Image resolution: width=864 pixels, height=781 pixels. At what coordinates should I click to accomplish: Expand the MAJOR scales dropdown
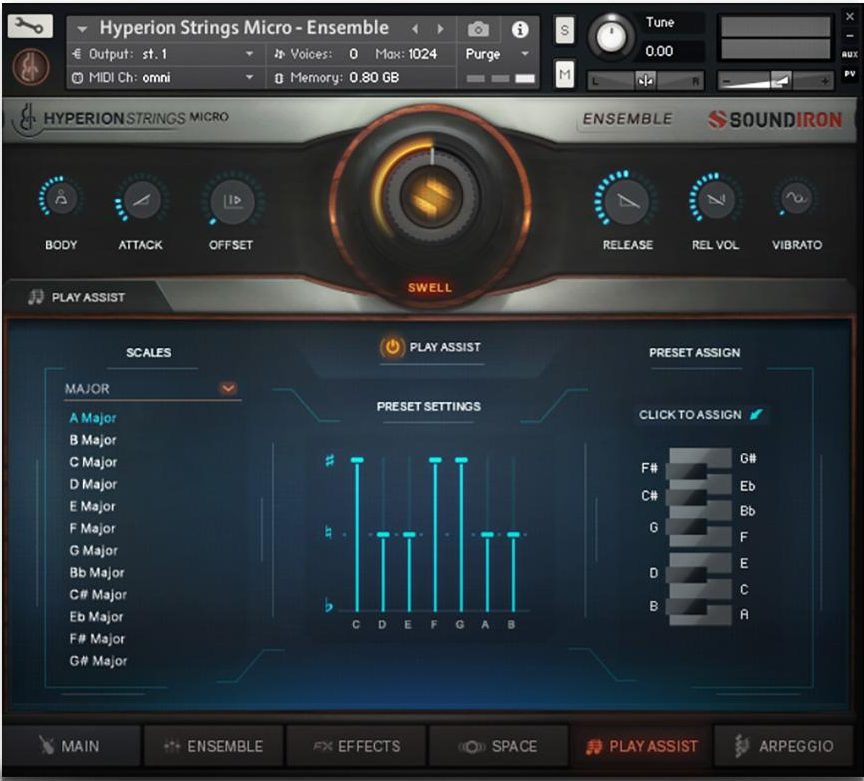229,388
